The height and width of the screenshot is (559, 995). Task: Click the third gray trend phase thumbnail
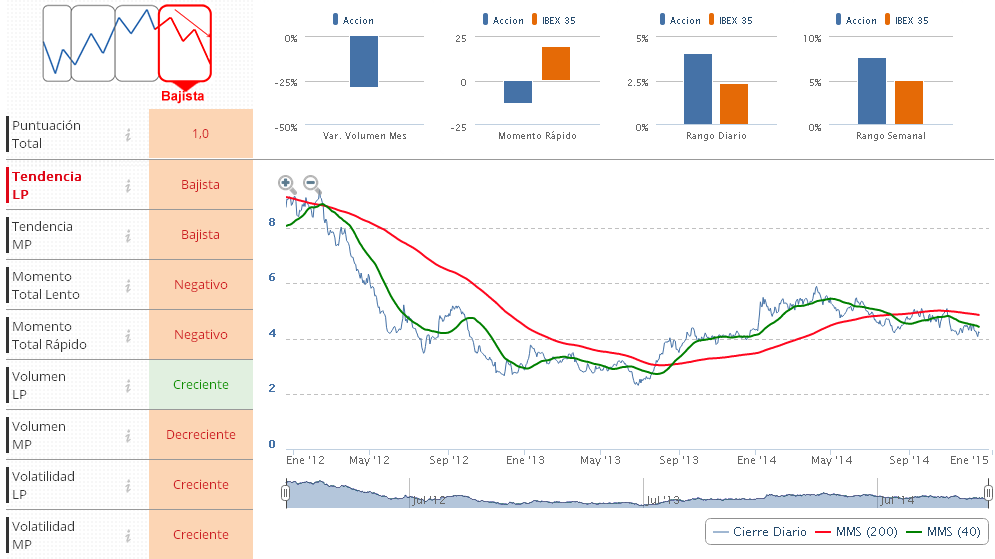[136, 43]
